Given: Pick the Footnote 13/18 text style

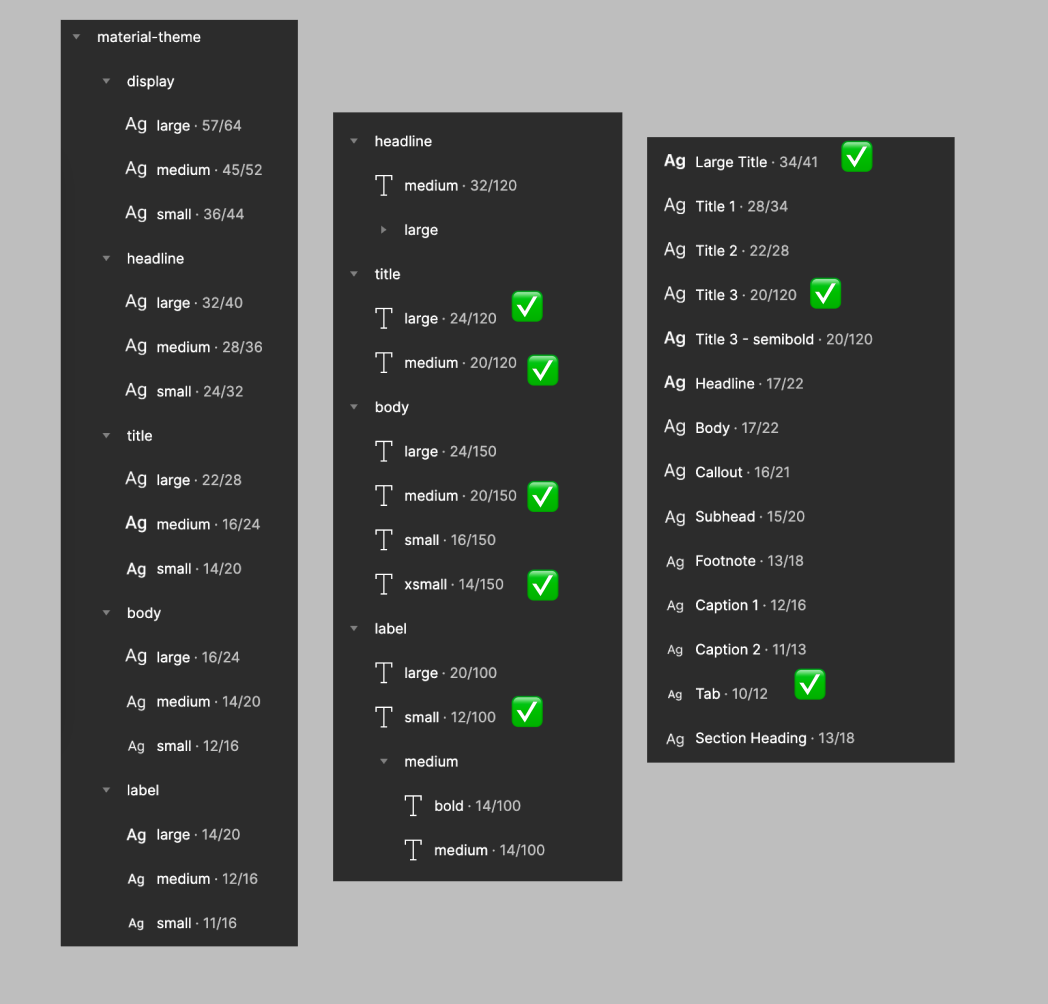Looking at the screenshot, I should [749, 561].
